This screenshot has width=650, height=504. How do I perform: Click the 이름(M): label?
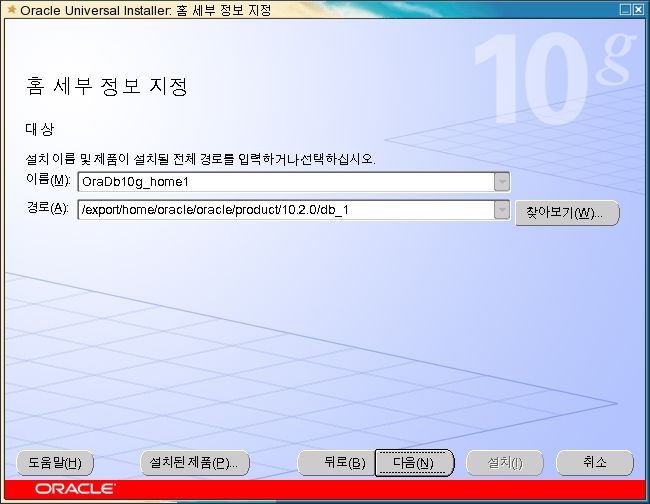point(48,180)
